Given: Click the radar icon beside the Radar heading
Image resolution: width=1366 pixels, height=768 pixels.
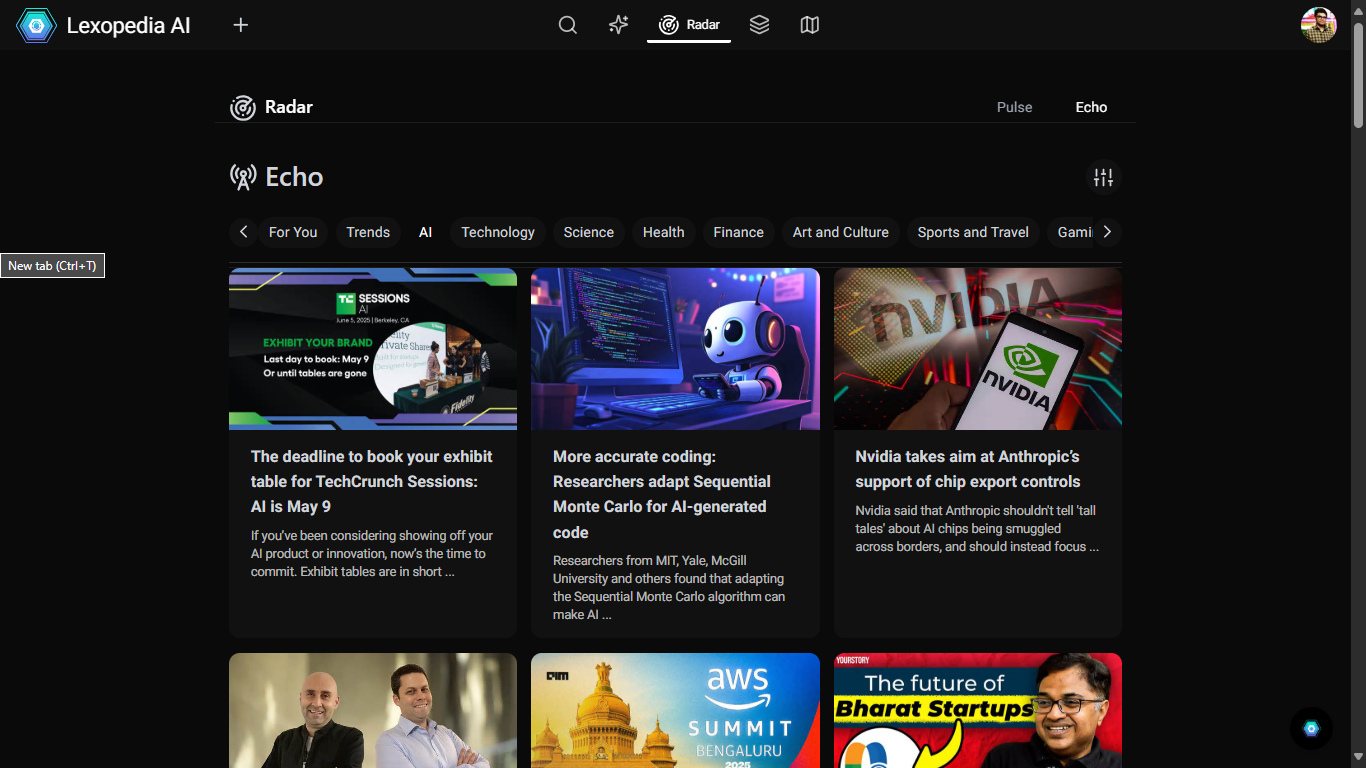Looking at the screenshot, I should [x=242, y=107].
